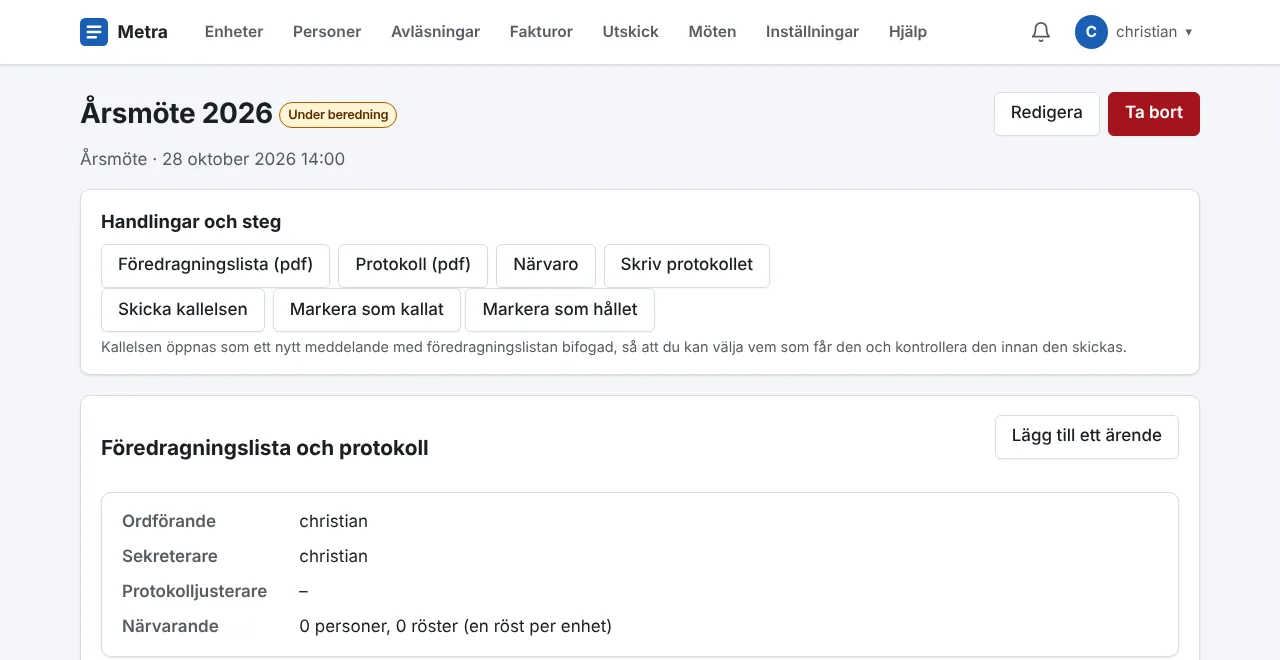The image size is (1280, 660).
Task: Click the Handlingar och steg heading
Action: pyautogui.click(x=191, y=222)
